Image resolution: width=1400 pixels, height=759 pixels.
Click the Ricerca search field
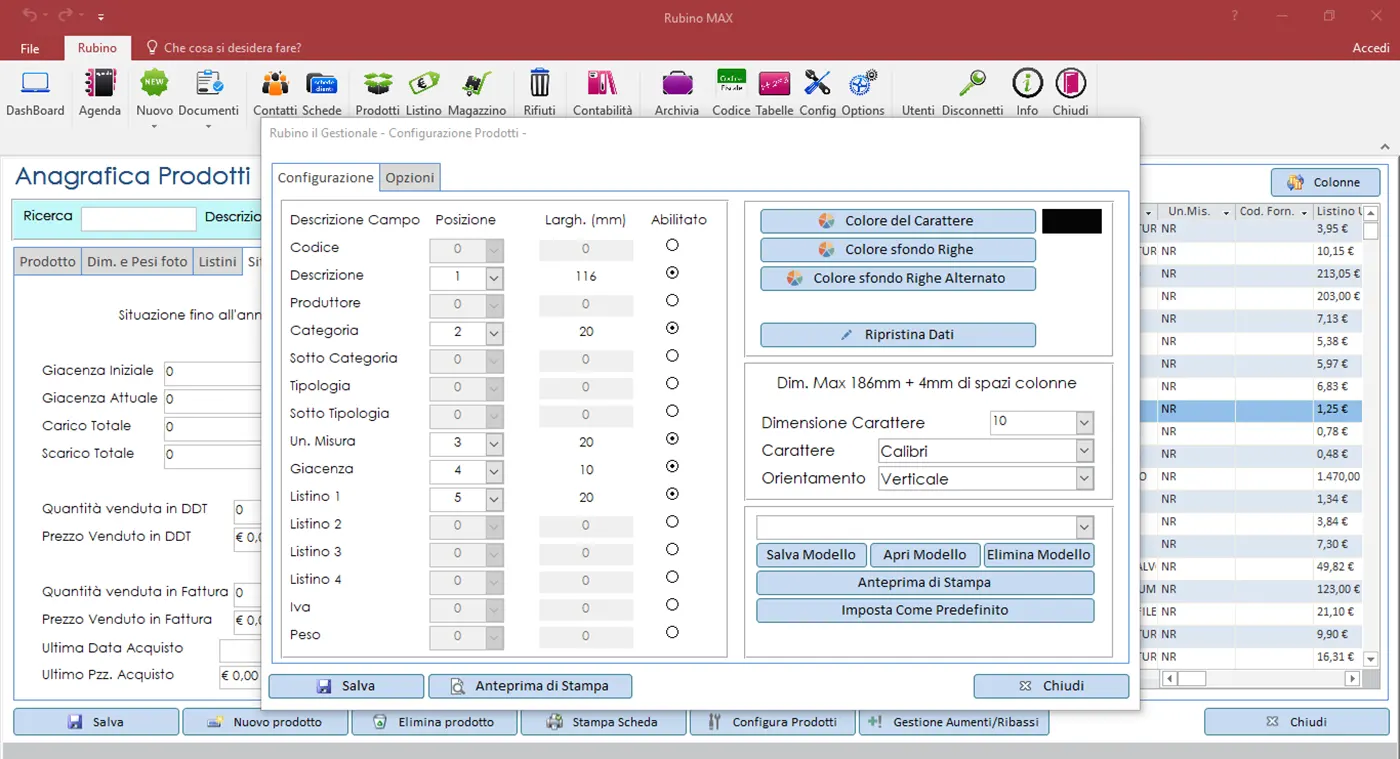tap(138, 218)
